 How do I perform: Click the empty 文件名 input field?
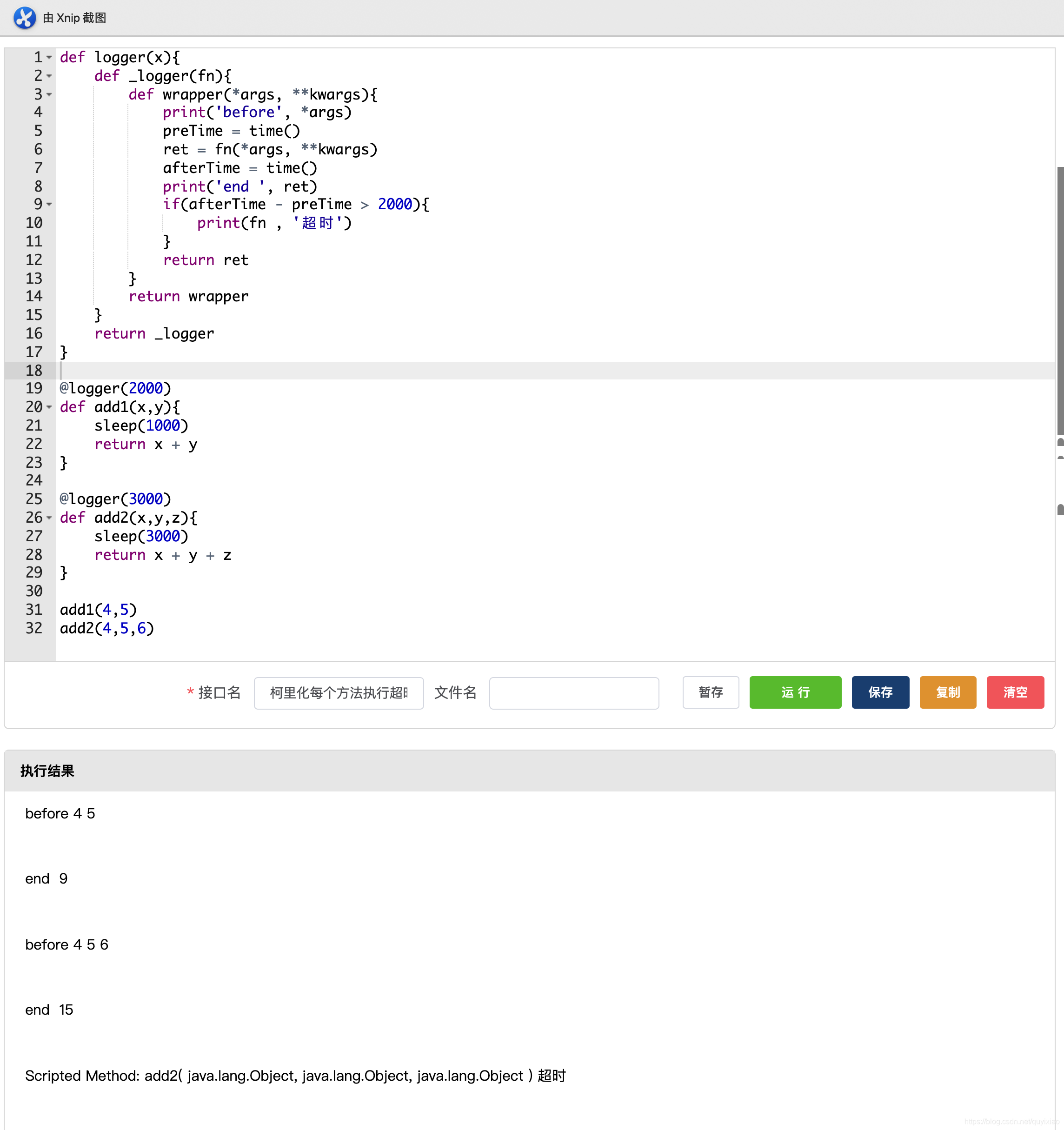[574, 693]
